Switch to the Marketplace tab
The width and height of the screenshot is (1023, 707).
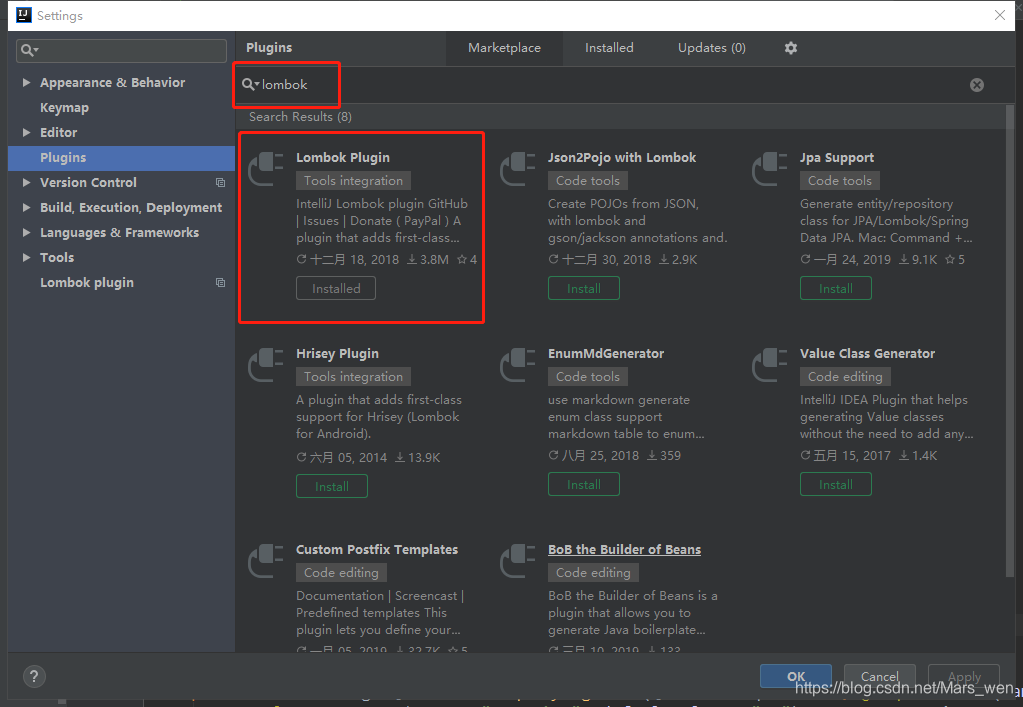(504, 48)
